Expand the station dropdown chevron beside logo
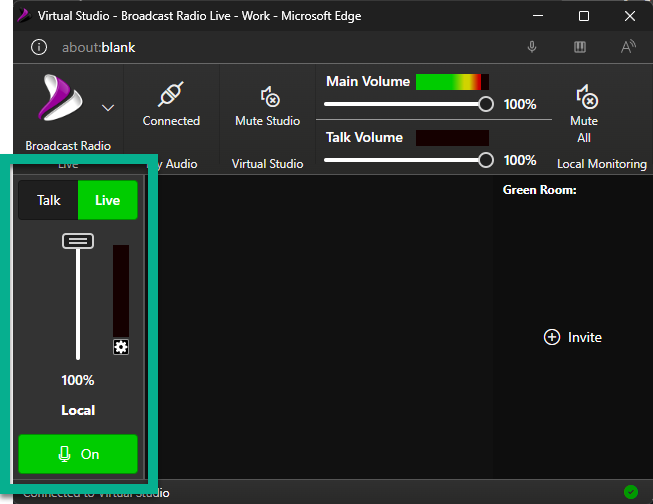Viewport: 653px width, 504px height. (108, 108)
